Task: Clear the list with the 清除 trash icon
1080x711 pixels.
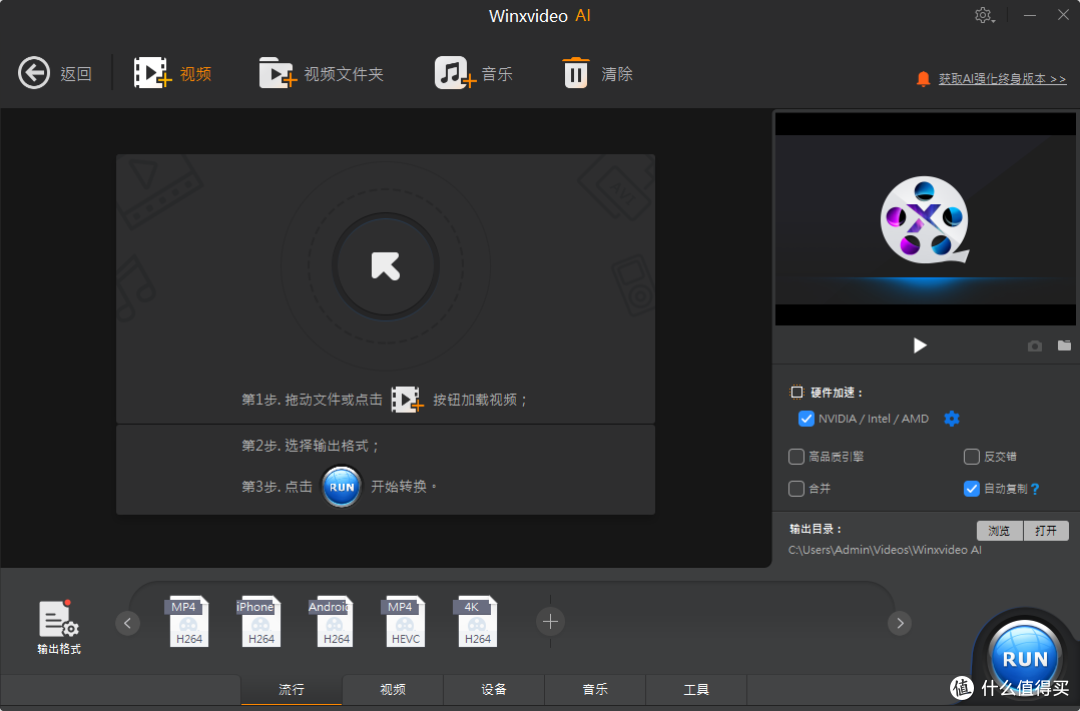Action: tap(576, 73)
